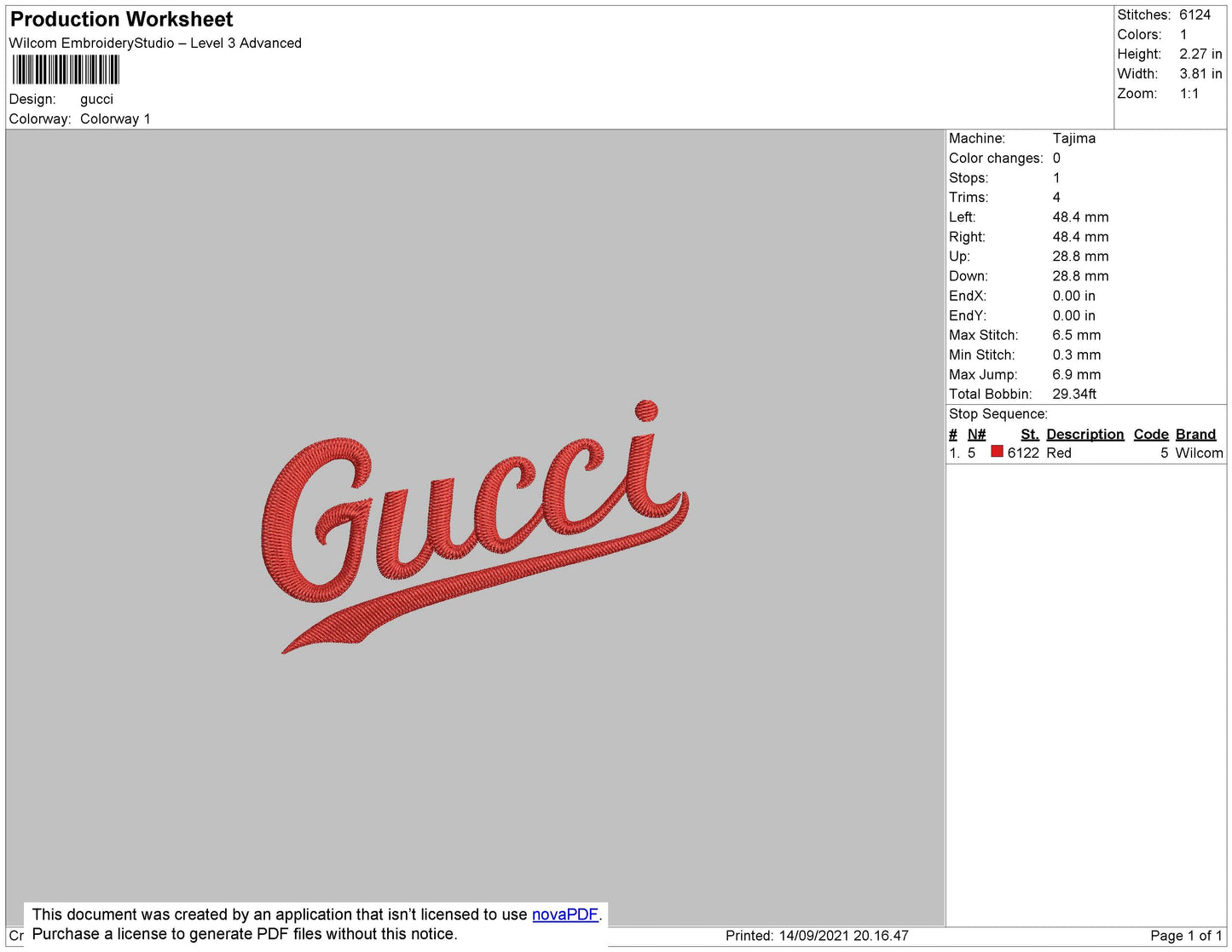Click the 'Colorway 1' value
This screenshot has width=1232, height=952.
[x=115, y=119]
